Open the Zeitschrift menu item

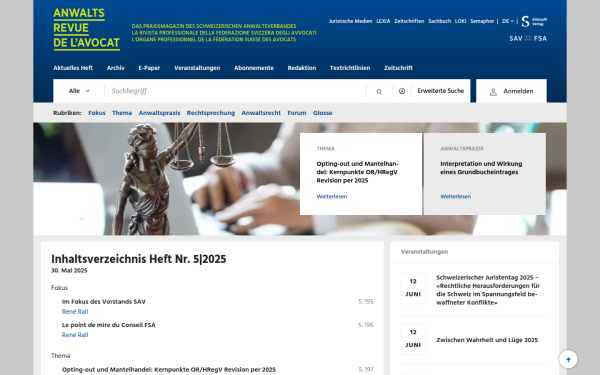398,68
